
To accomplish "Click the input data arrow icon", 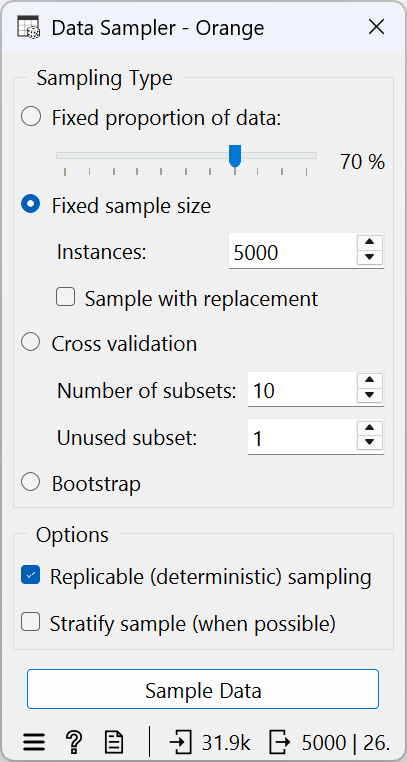I will [x=180, y=742].
